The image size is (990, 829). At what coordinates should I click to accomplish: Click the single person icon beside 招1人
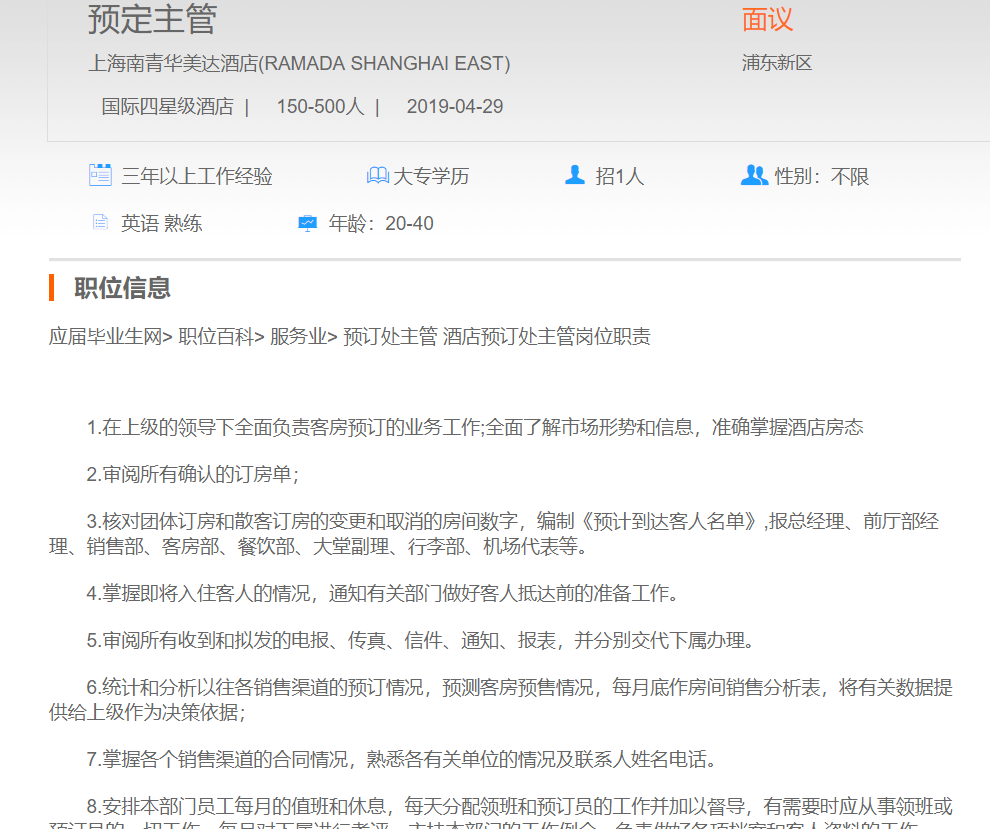[575, 175]
